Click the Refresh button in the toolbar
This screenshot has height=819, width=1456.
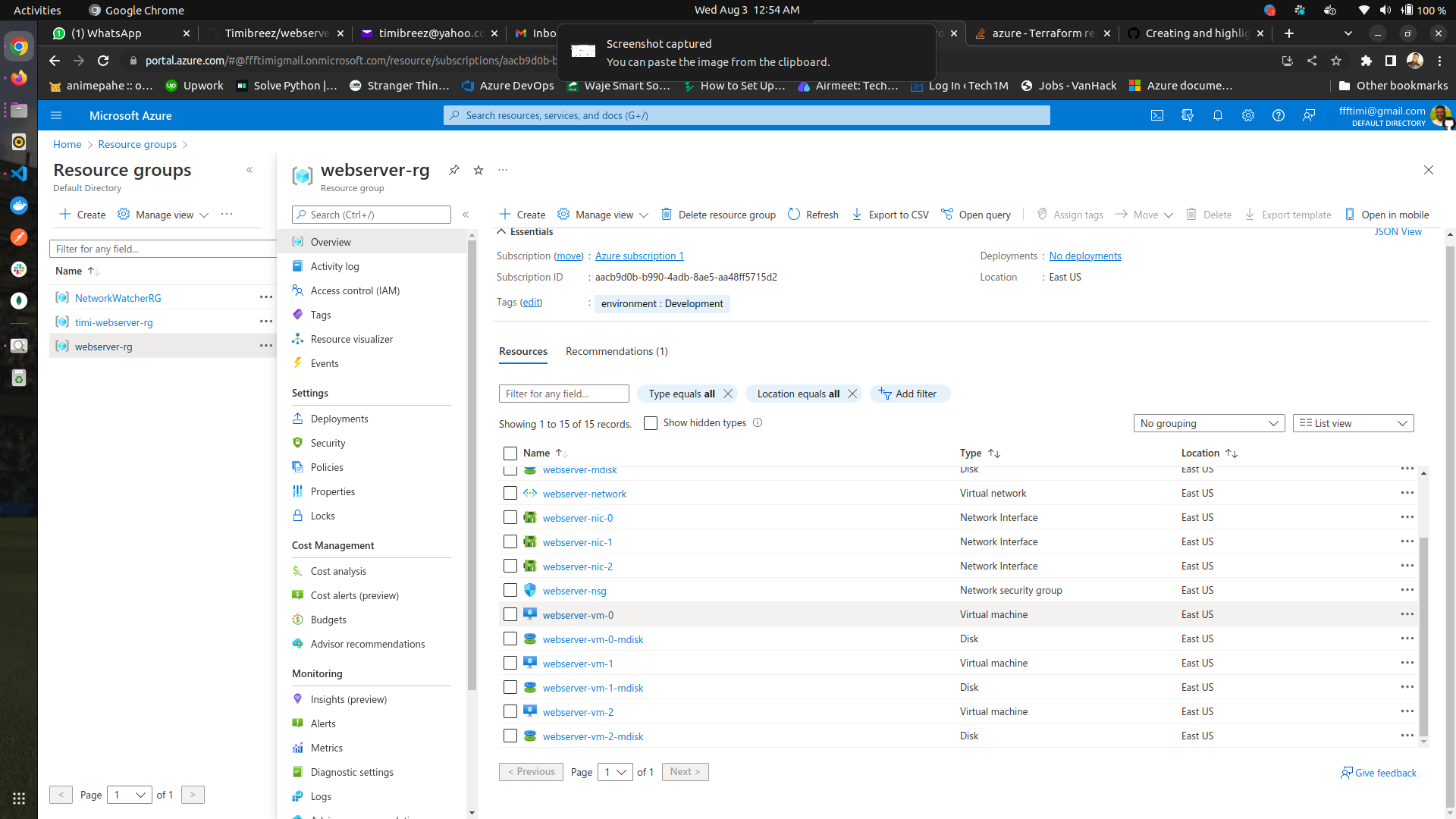tap(812, 215)
